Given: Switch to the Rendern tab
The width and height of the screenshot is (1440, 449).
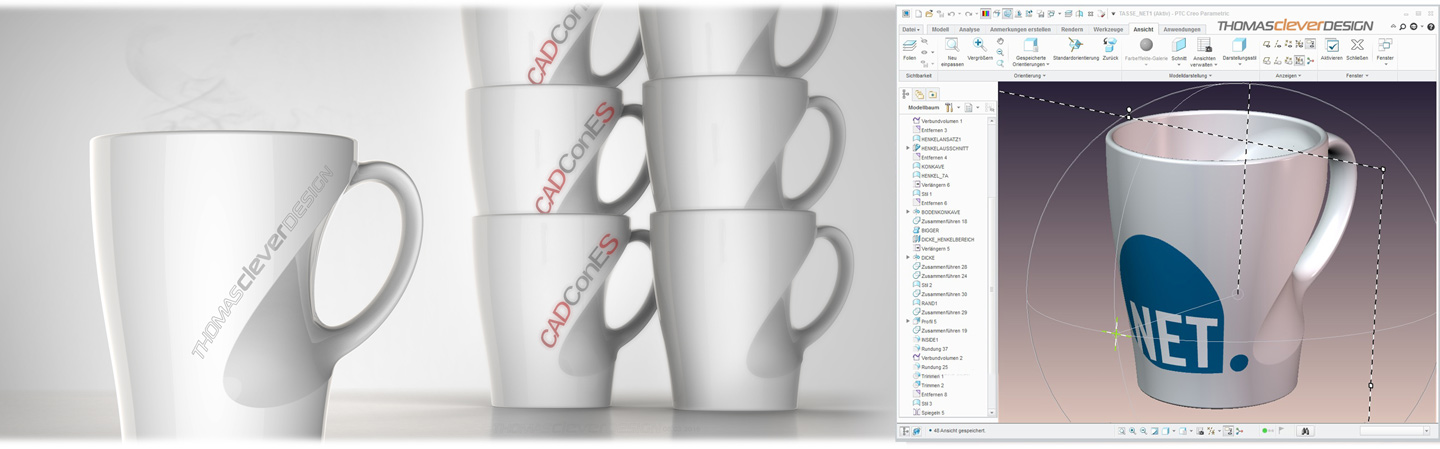Looking at the screenshot, I should coord(1072,29).
